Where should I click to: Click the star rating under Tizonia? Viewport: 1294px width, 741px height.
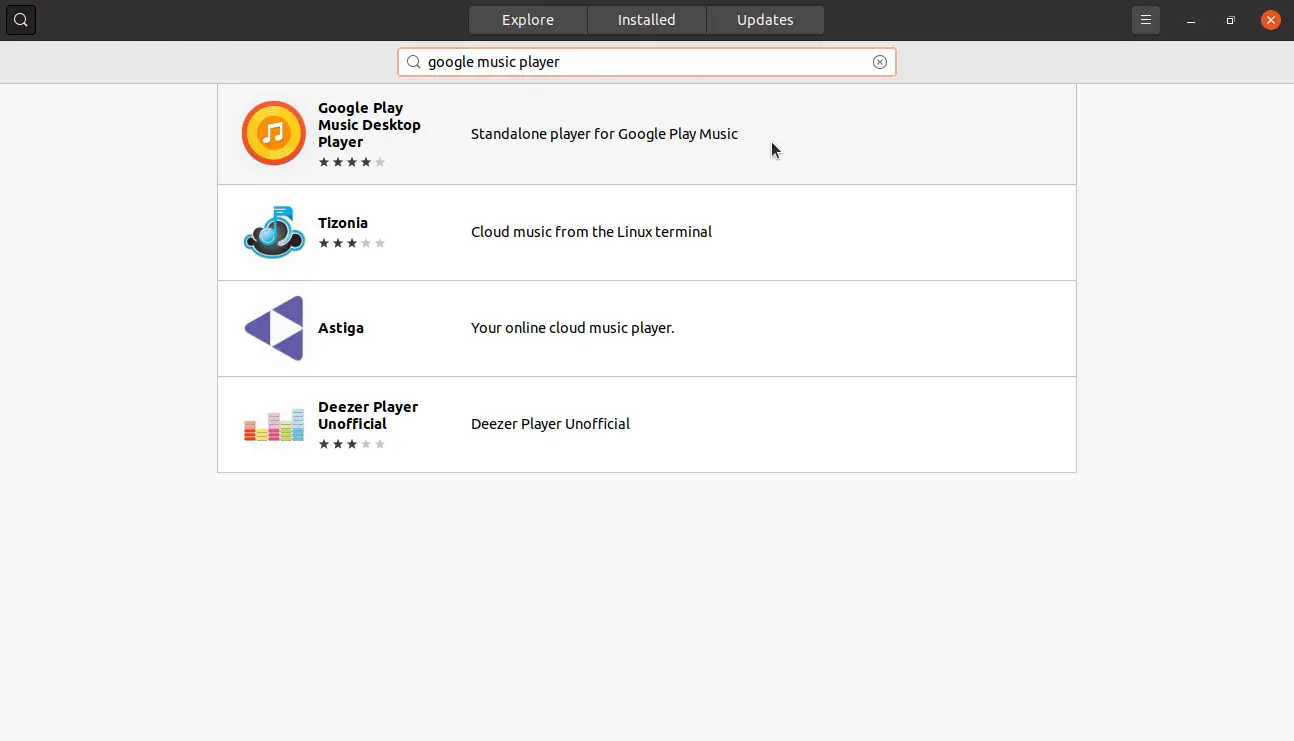click(x=351, y=243)
